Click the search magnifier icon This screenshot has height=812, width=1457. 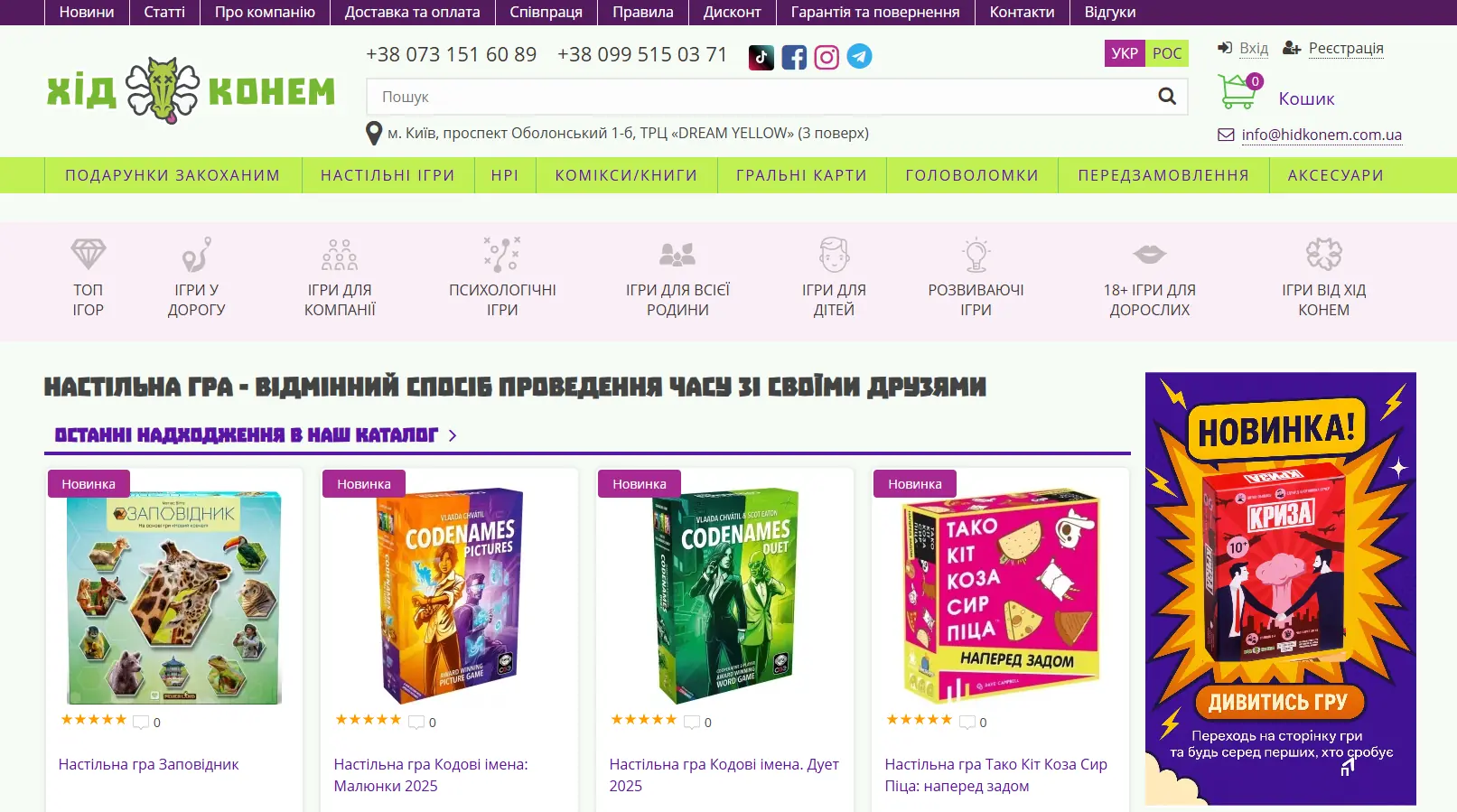[1167, 97]
